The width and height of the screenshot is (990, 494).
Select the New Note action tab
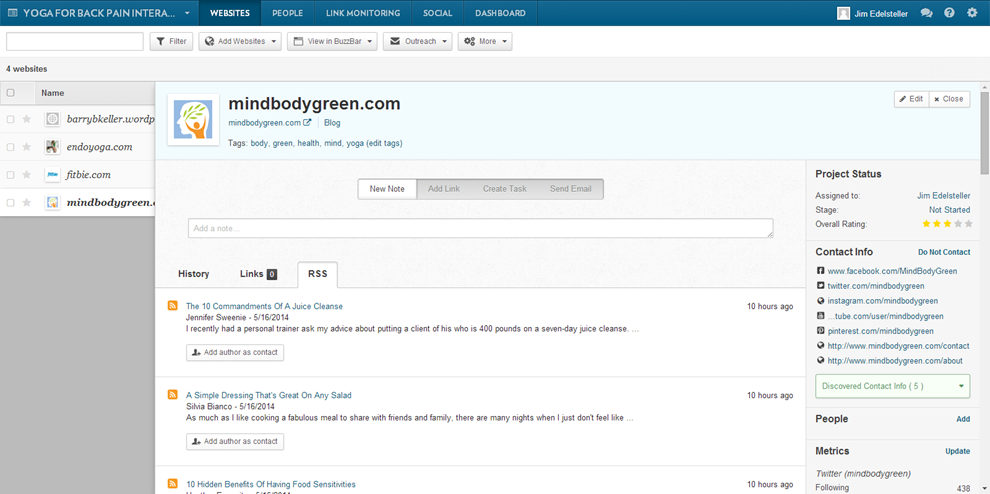coord(387,189)
